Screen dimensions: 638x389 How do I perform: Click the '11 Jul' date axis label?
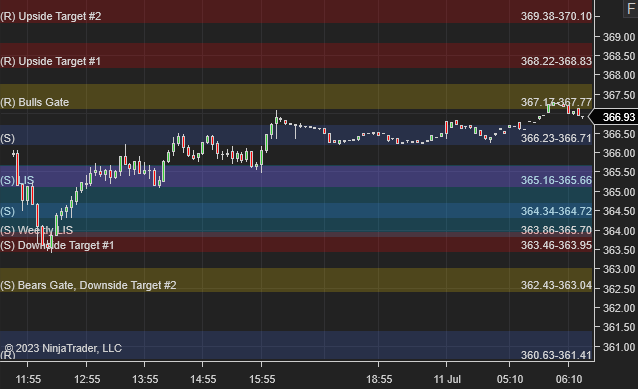coord(447,379)
